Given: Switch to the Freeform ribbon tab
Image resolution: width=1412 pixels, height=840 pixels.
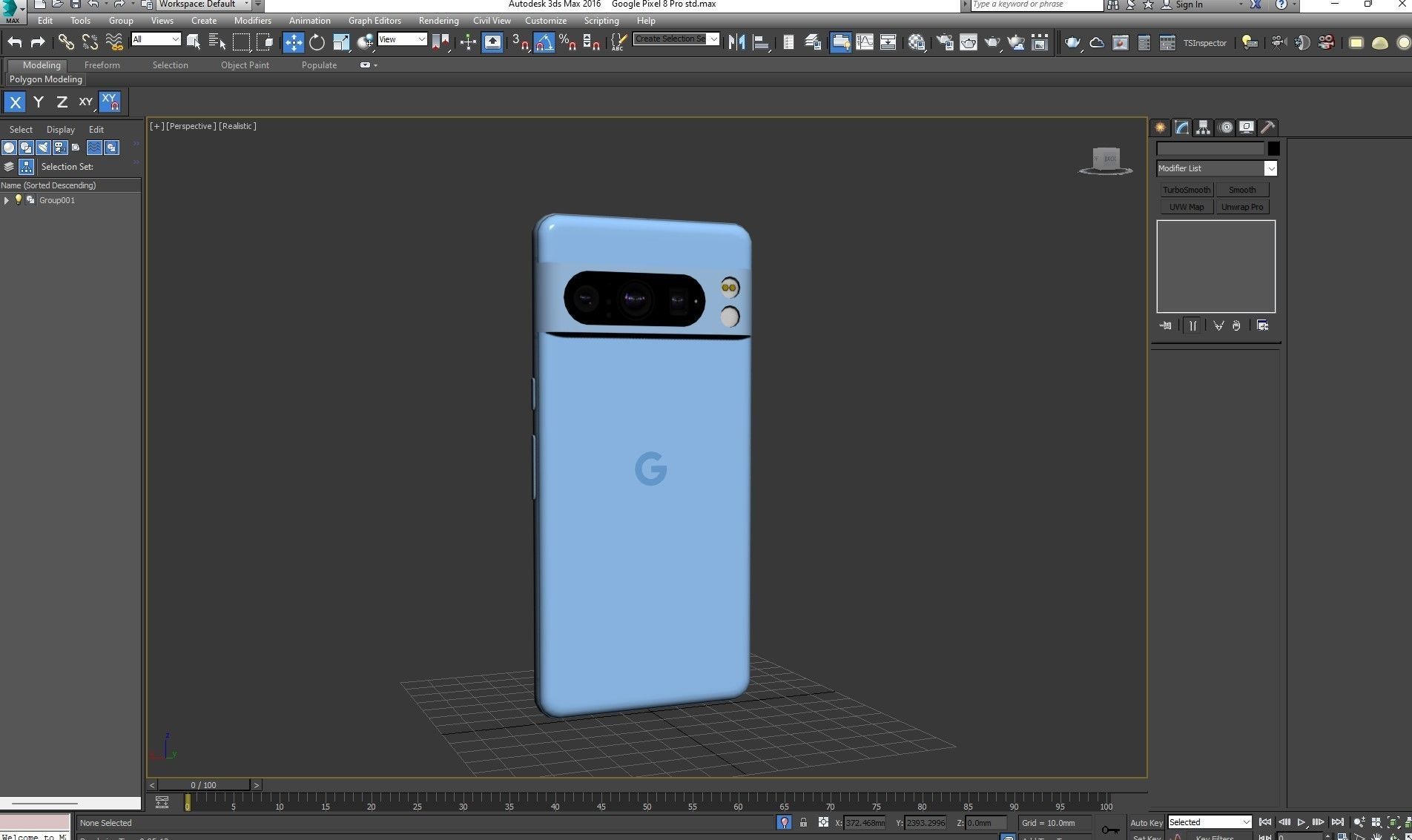Looking at the screenshot, I should (x=102, y=65).
